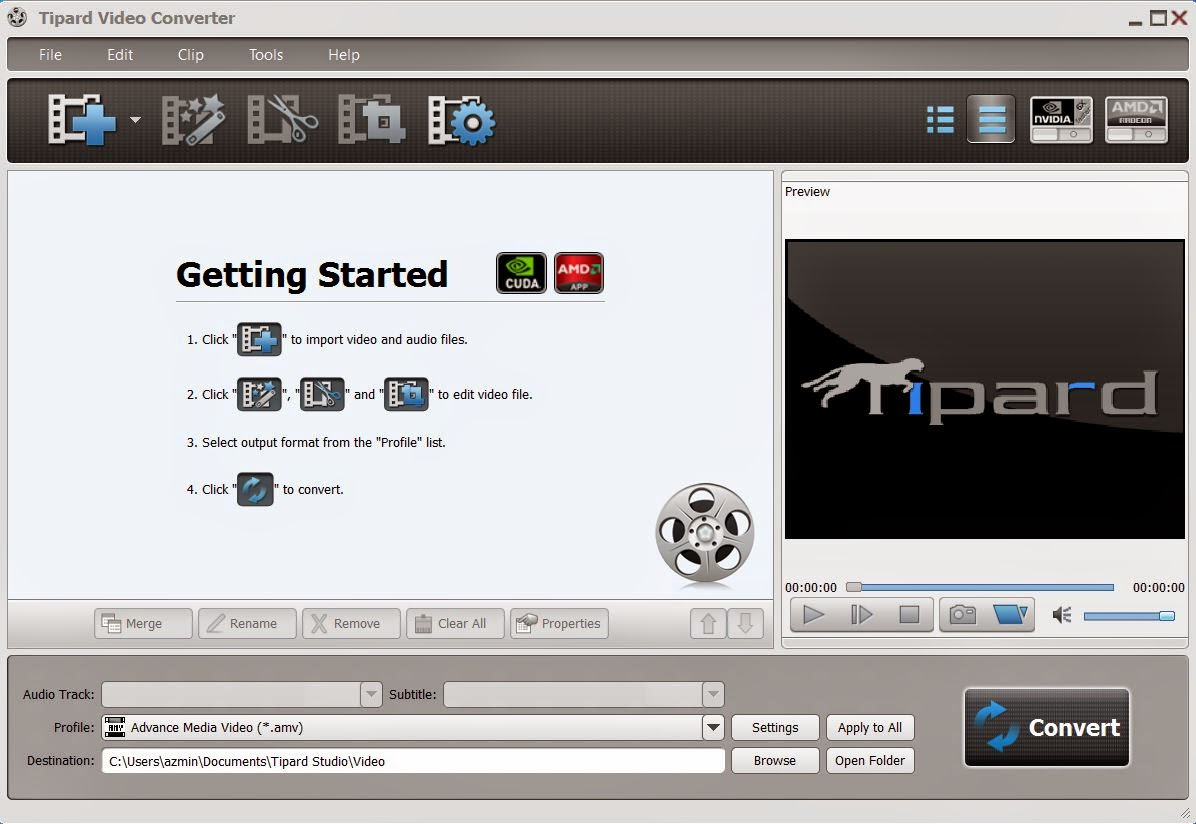The image size is (1196, 824).
Task: Click the Convert button
Action: [1046, 727]
